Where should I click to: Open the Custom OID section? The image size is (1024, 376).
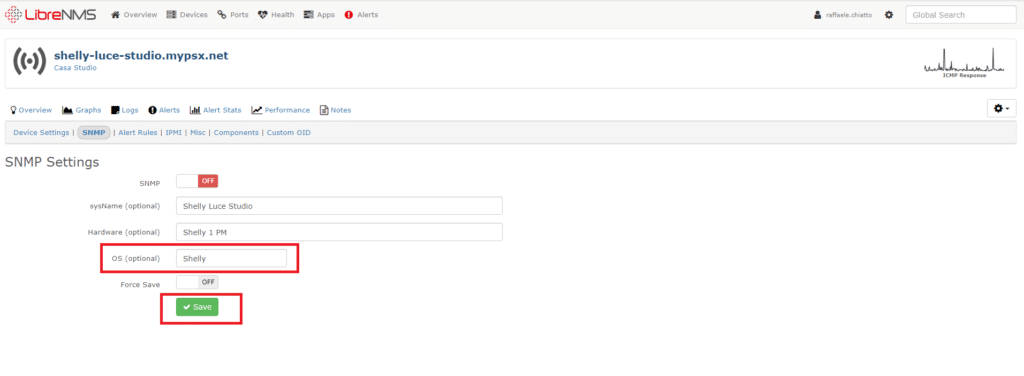(289, 133)
